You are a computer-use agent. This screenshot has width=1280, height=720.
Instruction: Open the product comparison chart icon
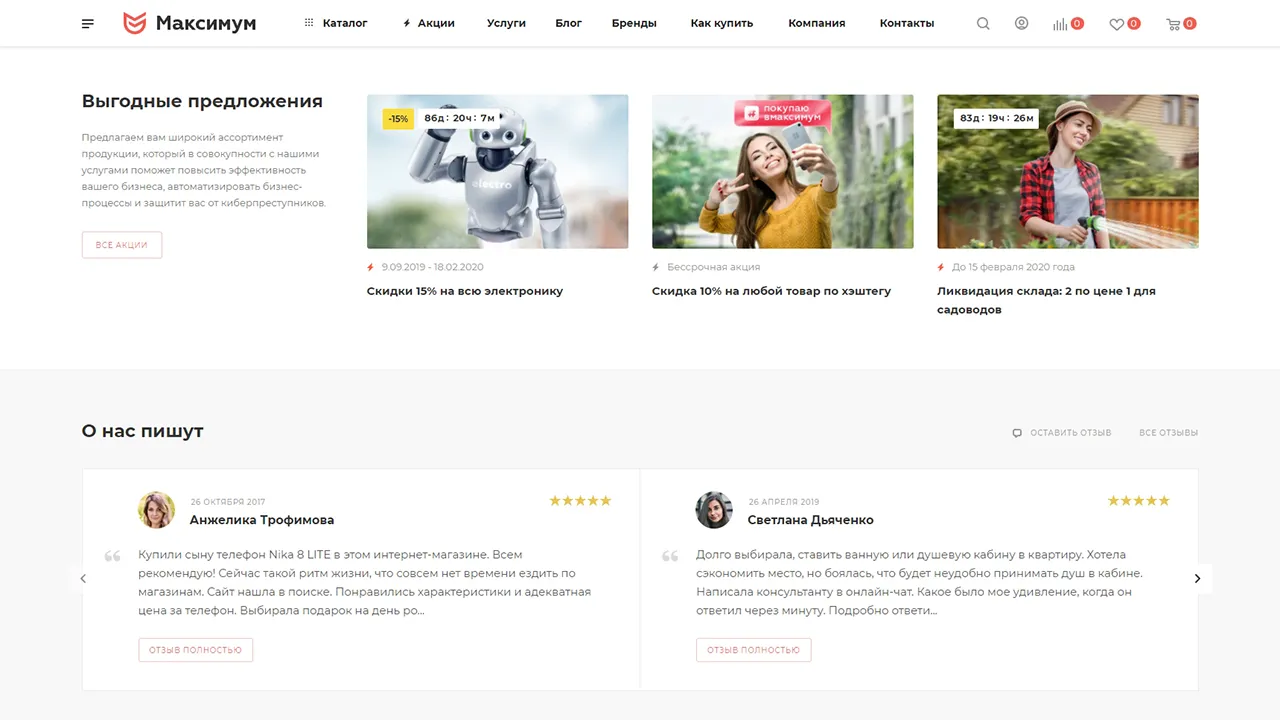point(1060,24)
